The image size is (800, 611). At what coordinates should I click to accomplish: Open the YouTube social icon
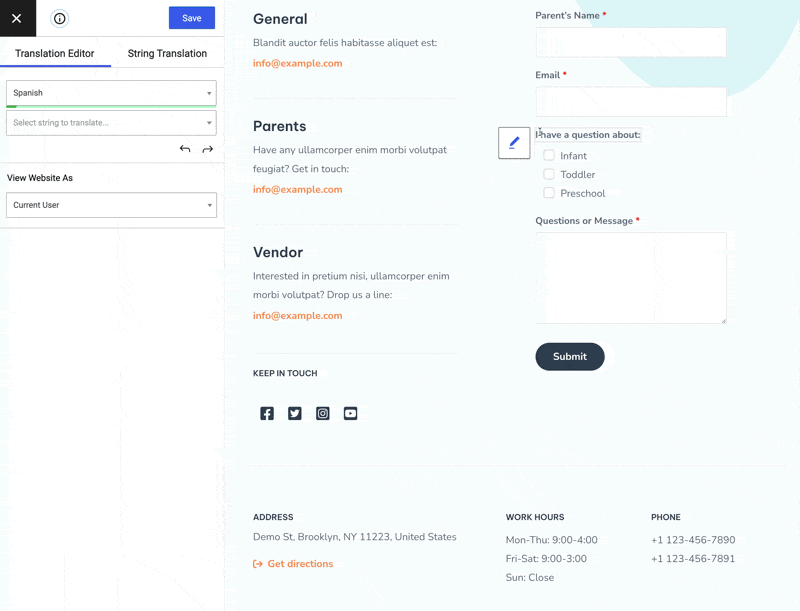[x=351, y=413]
